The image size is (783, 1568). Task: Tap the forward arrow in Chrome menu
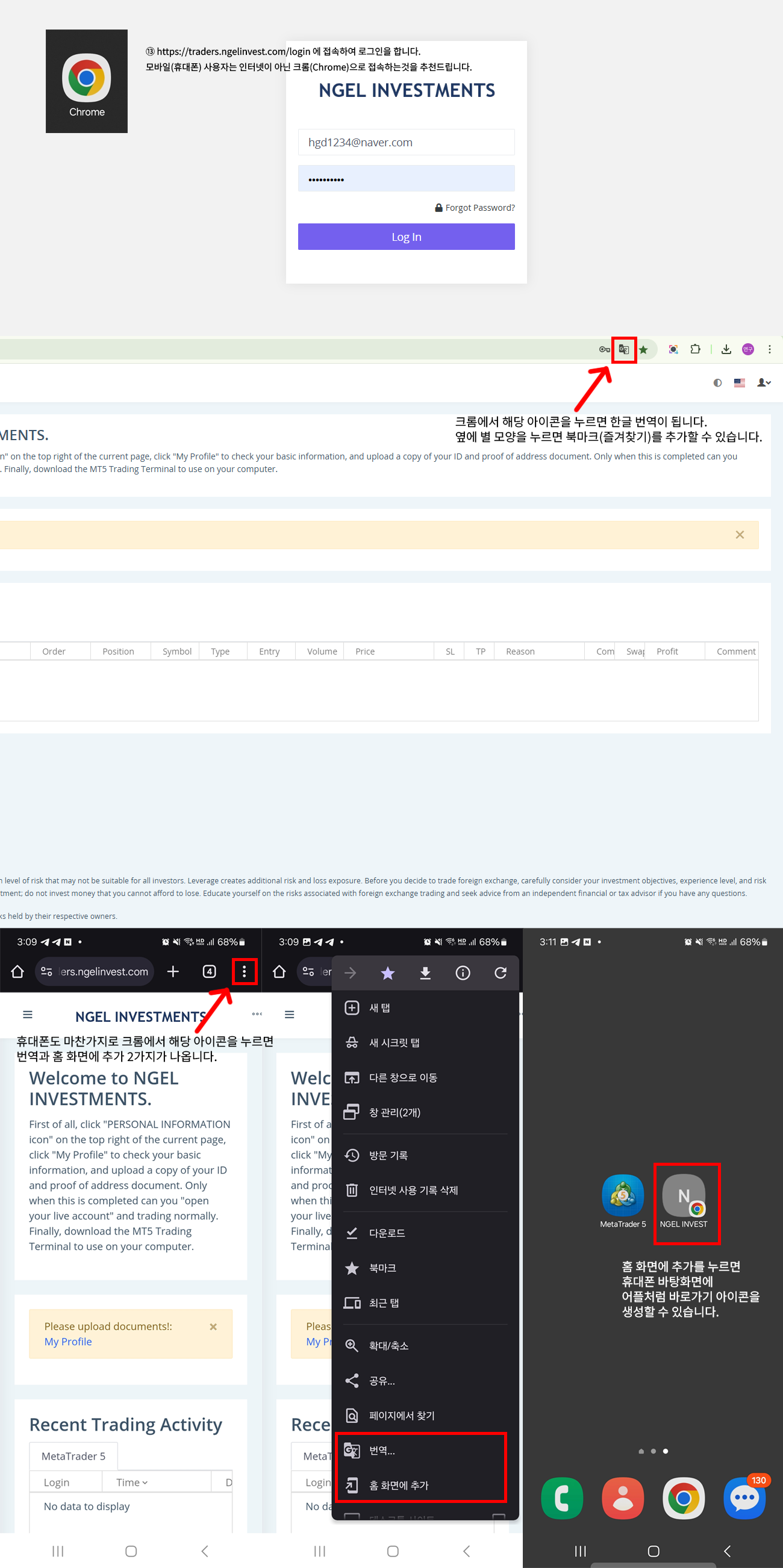click(x=351, y=972)
